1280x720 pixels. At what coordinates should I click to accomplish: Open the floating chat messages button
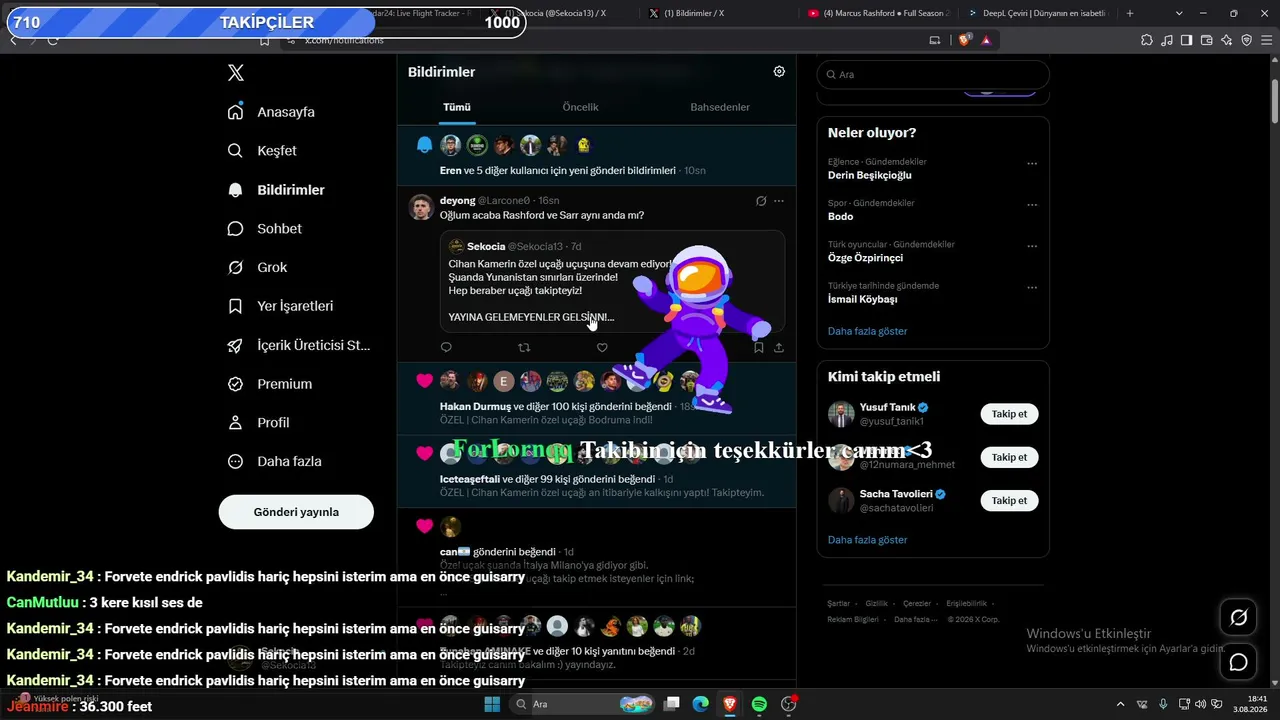1238,662
